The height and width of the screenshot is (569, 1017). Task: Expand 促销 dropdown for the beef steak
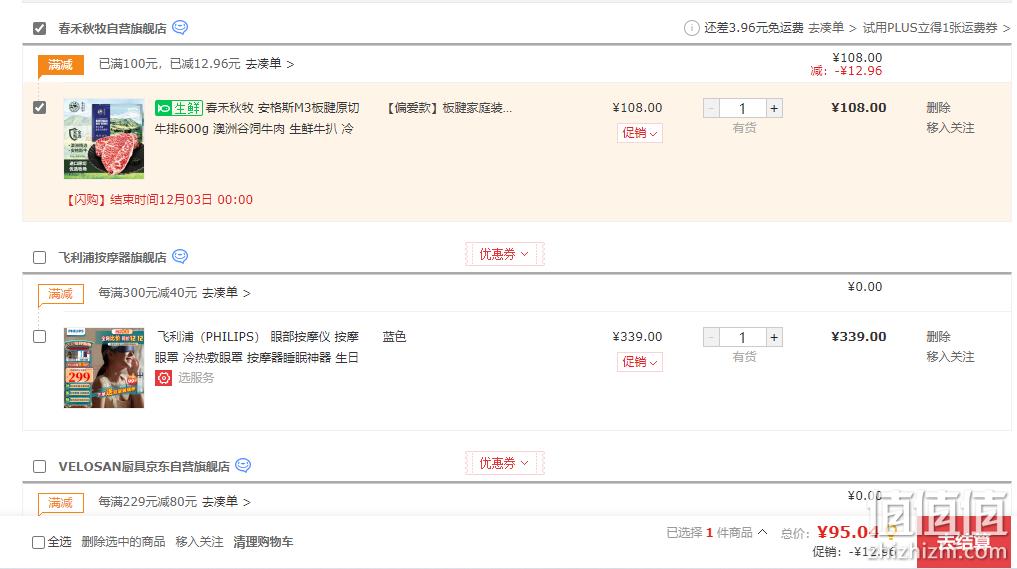coord(640,133)
